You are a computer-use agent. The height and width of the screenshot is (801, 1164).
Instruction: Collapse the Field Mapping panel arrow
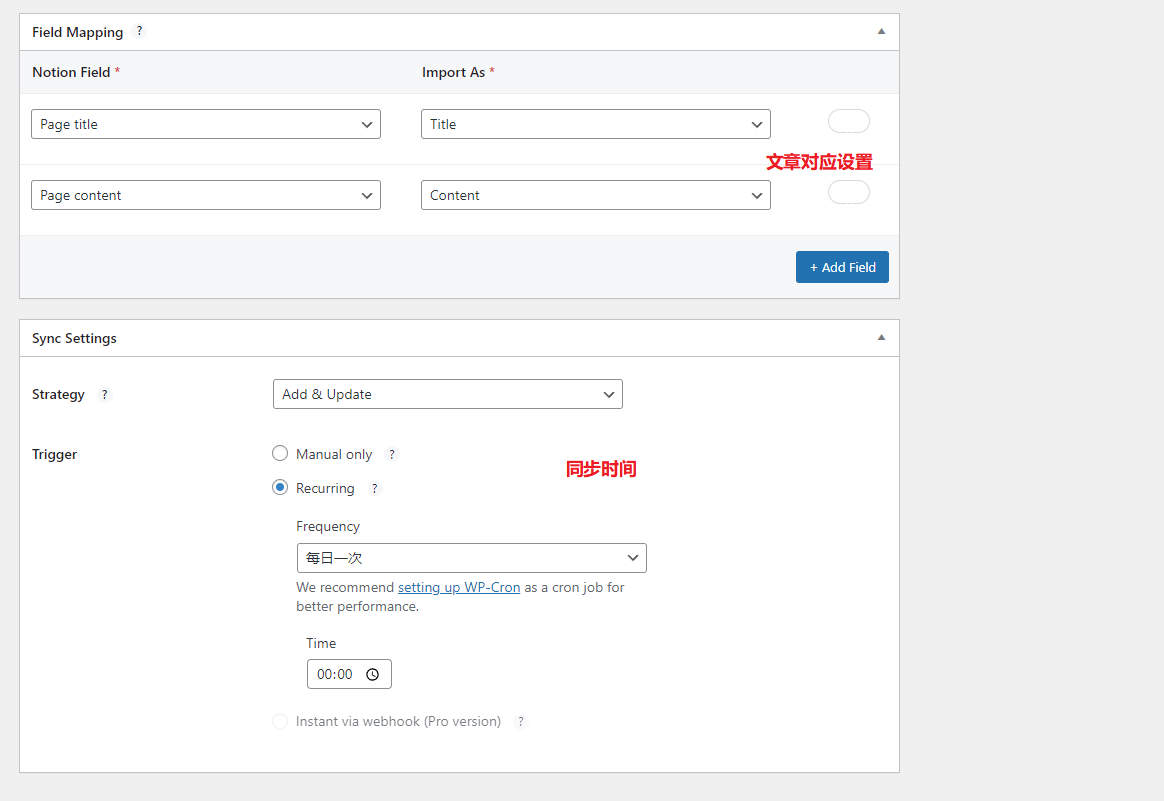pos(881,31)
